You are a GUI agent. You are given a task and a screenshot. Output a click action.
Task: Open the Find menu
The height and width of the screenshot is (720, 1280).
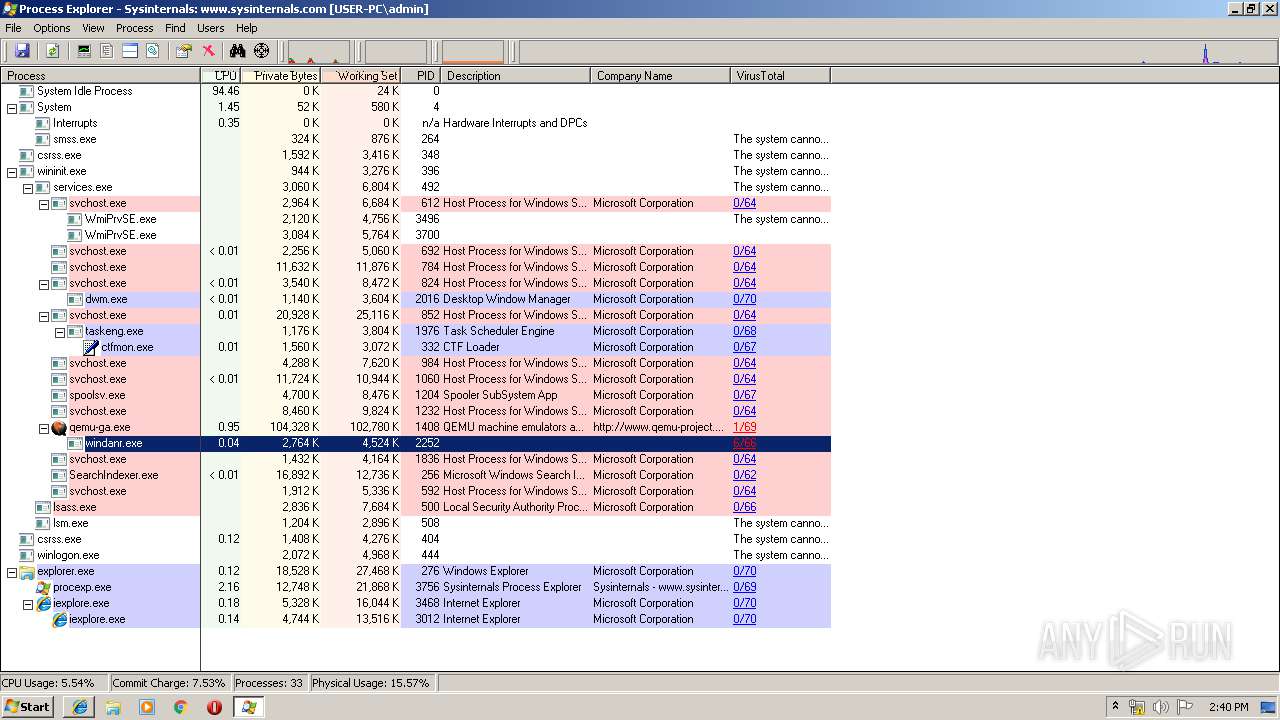pyautogui.click(x=175, y=28)
